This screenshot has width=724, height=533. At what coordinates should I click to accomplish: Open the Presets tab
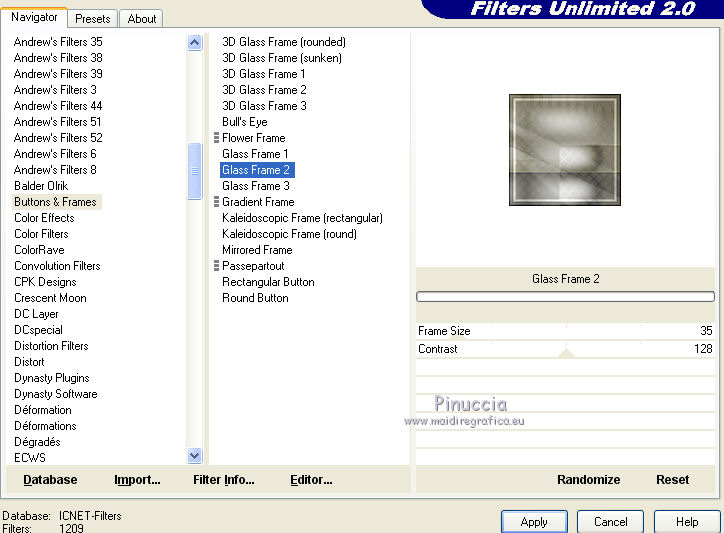click(93, 19)
